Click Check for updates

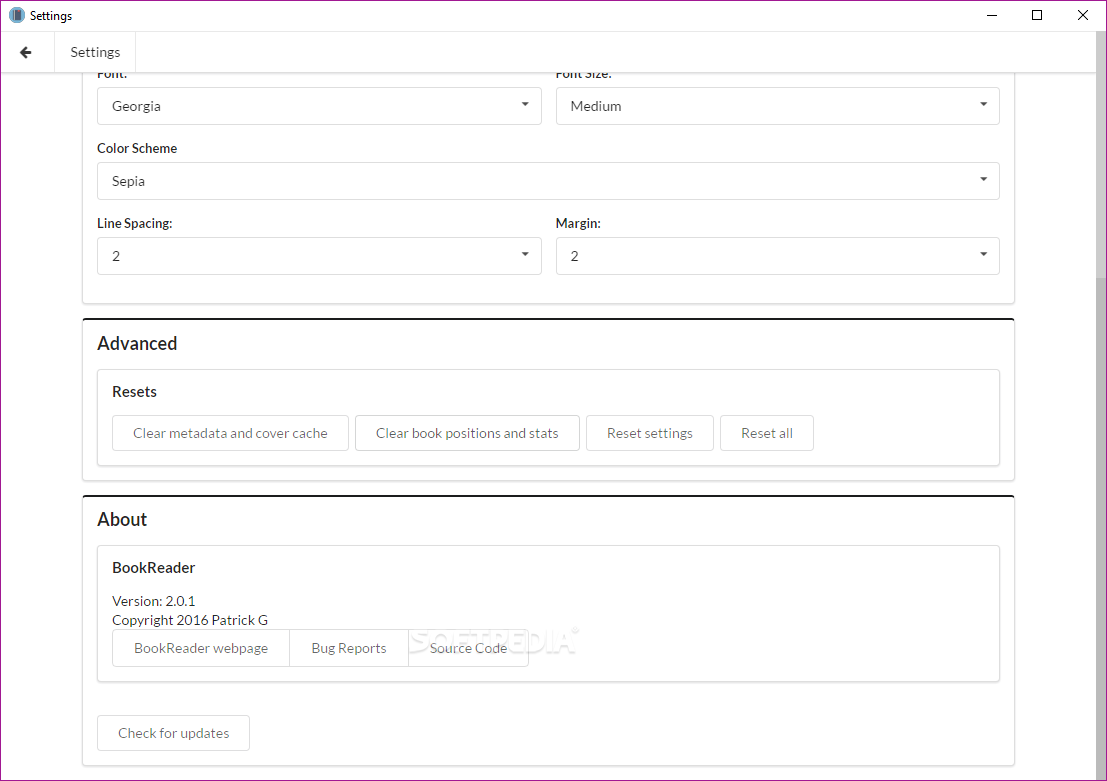tap(174, 733)
